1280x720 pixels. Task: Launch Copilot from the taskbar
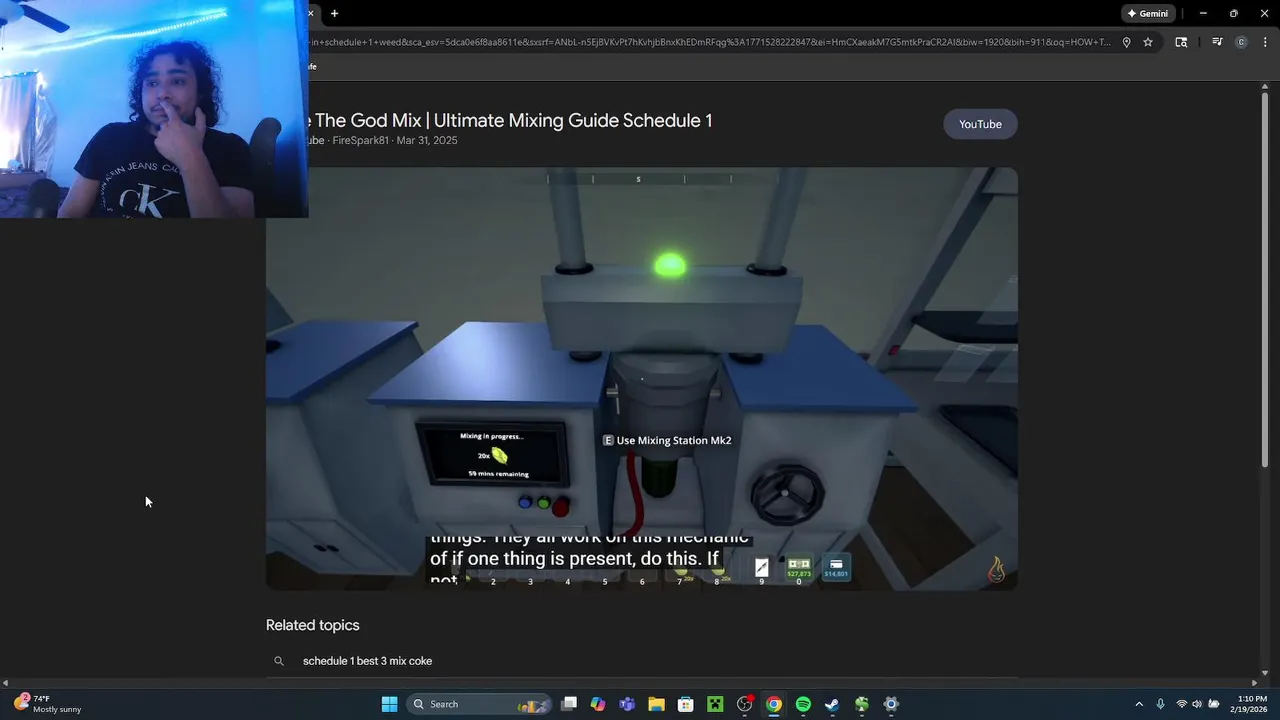pos(598,704)
